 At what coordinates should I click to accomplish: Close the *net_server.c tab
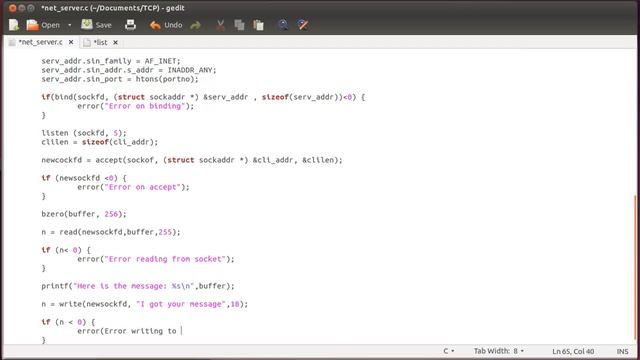tap(71, 42)
